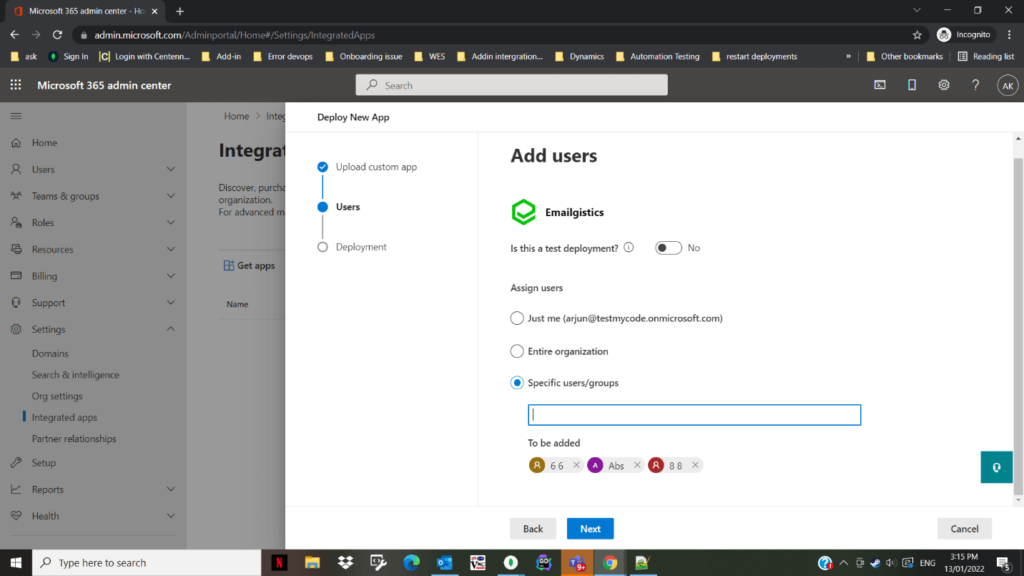Bookmark this page with the star icon
Viewport: 1024px width, 576px height.
[x=917, y=35]
